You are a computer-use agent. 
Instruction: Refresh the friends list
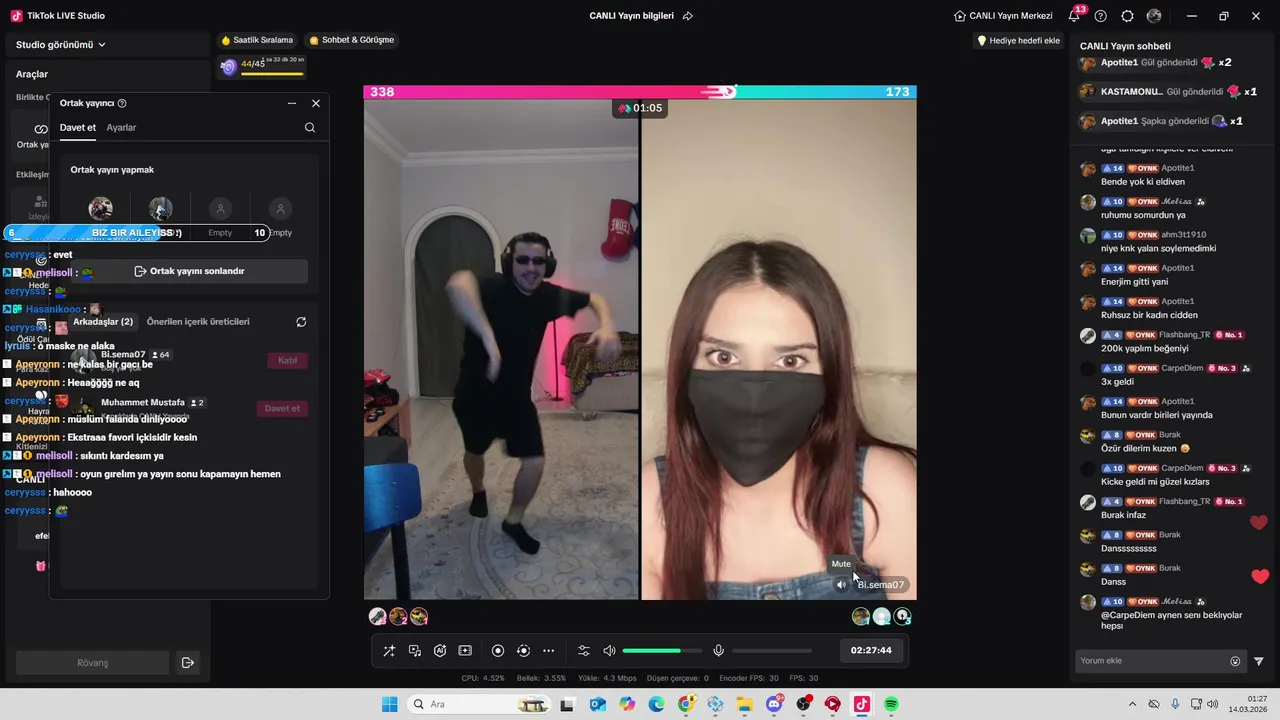(301, 322)
